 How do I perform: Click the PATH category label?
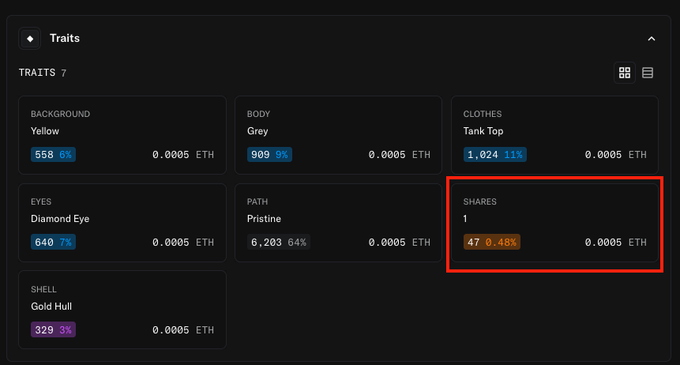[257, 202]
